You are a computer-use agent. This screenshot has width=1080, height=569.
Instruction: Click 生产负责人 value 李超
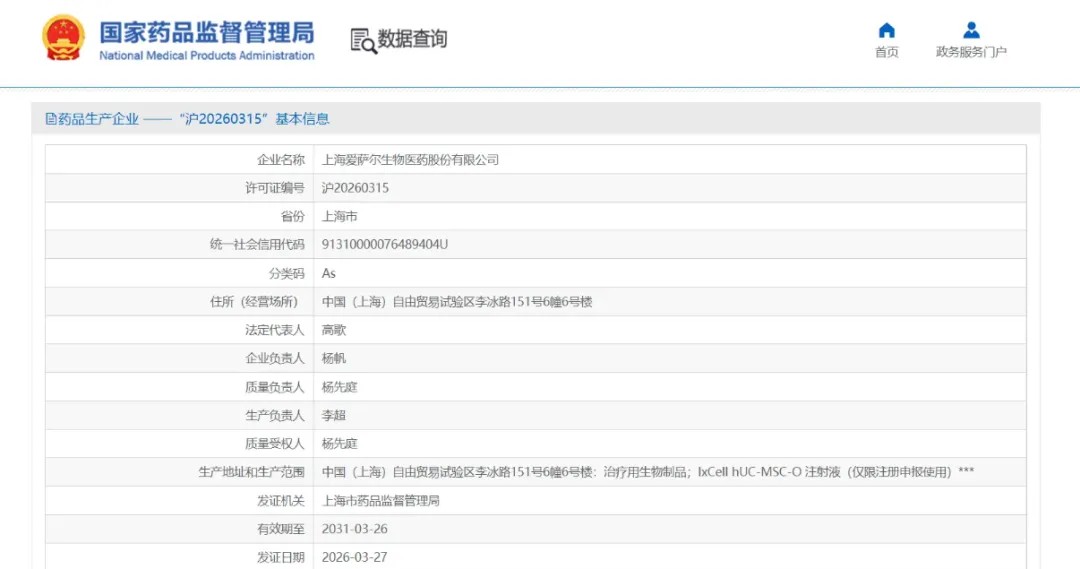tap(334, 415)
